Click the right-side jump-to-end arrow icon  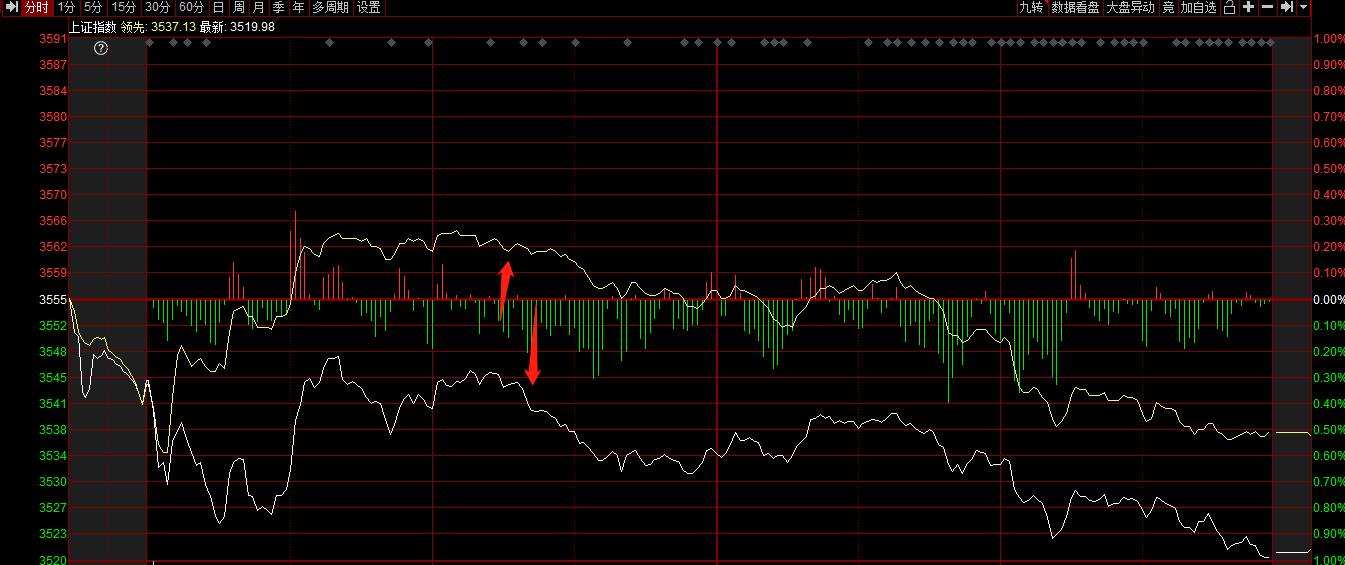click(1287, 7)
